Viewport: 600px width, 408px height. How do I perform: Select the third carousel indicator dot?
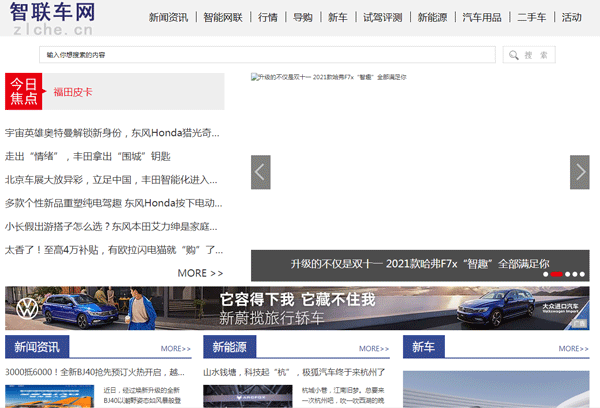(x=567, y=274)
